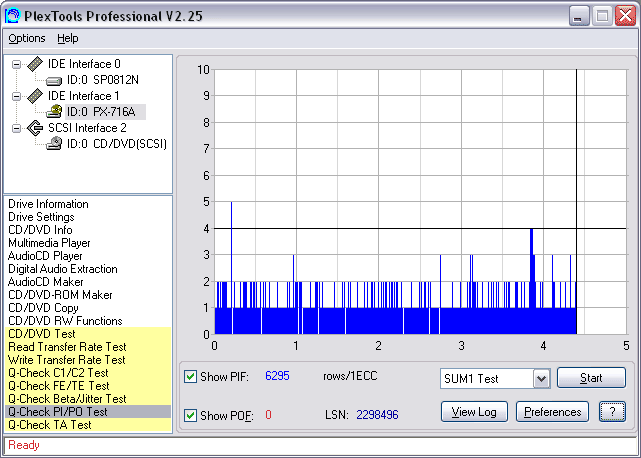The image size is (641, 458).
Task: Click the PIF value 6295
Action: [277, 376]
